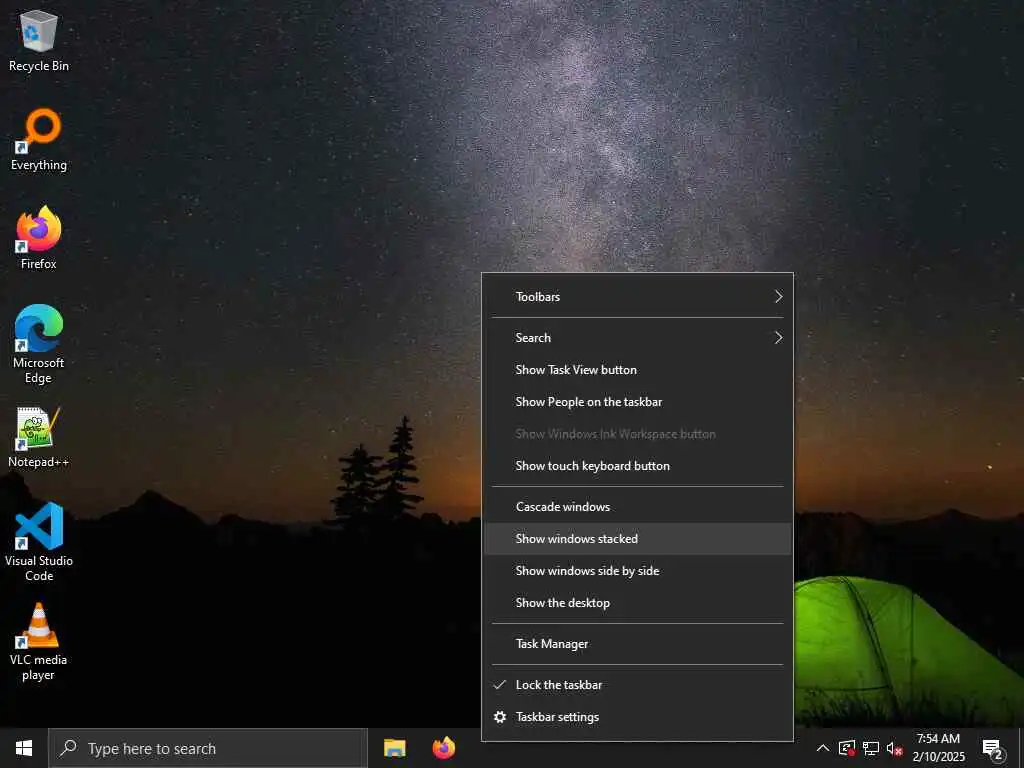The width and height of the screenshot is (1024, 768).
Task: Click the Type here to search box
Action: pos(208,748)
